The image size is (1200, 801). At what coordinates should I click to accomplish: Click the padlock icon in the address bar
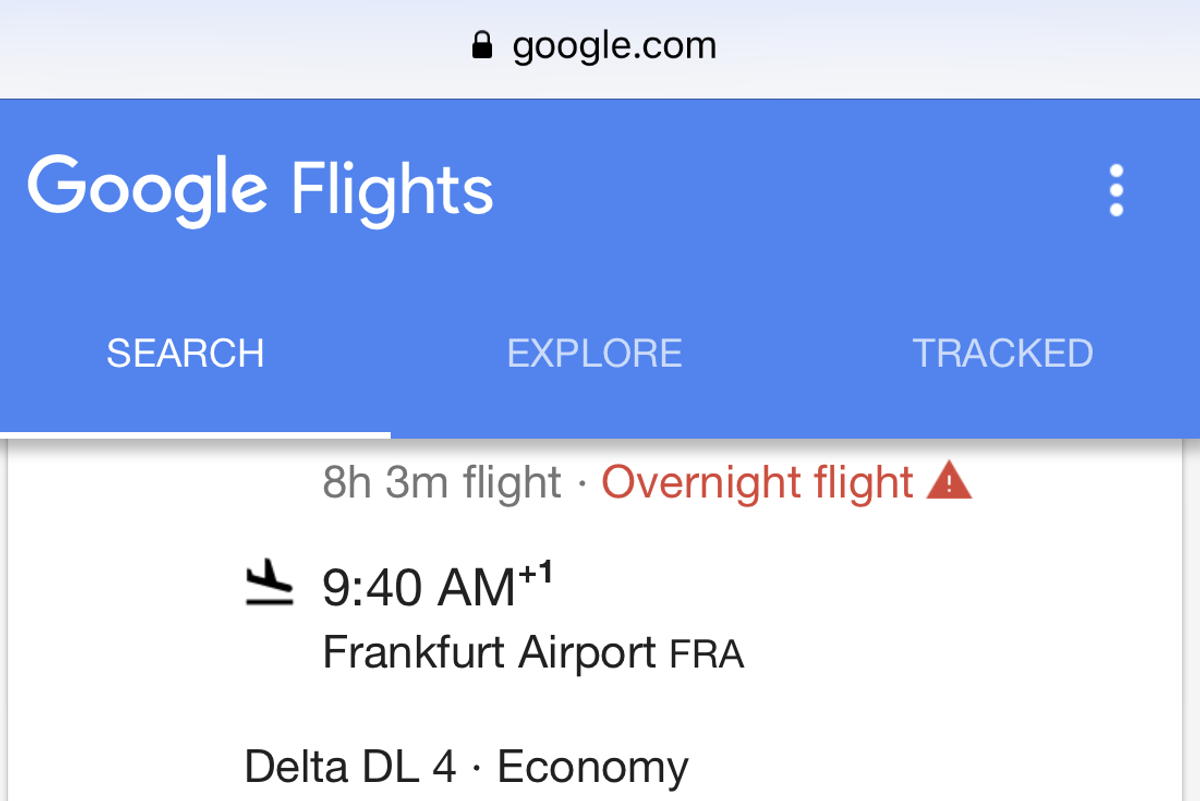483,44
